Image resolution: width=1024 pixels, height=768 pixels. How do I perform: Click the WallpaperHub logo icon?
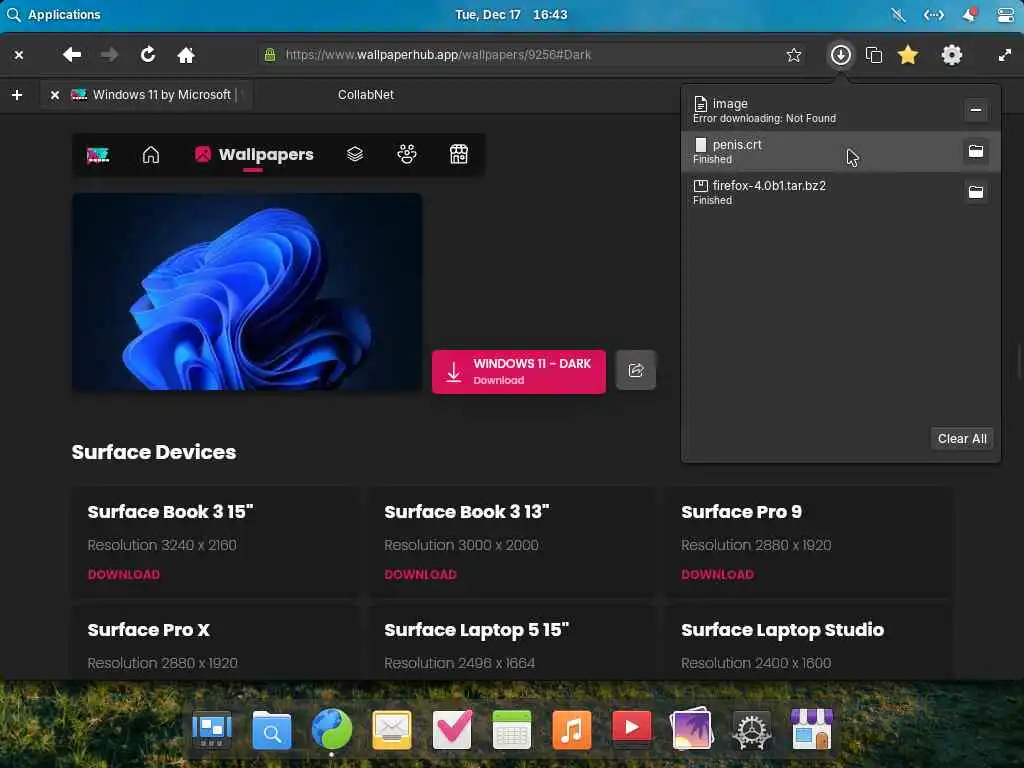[98, 155]
